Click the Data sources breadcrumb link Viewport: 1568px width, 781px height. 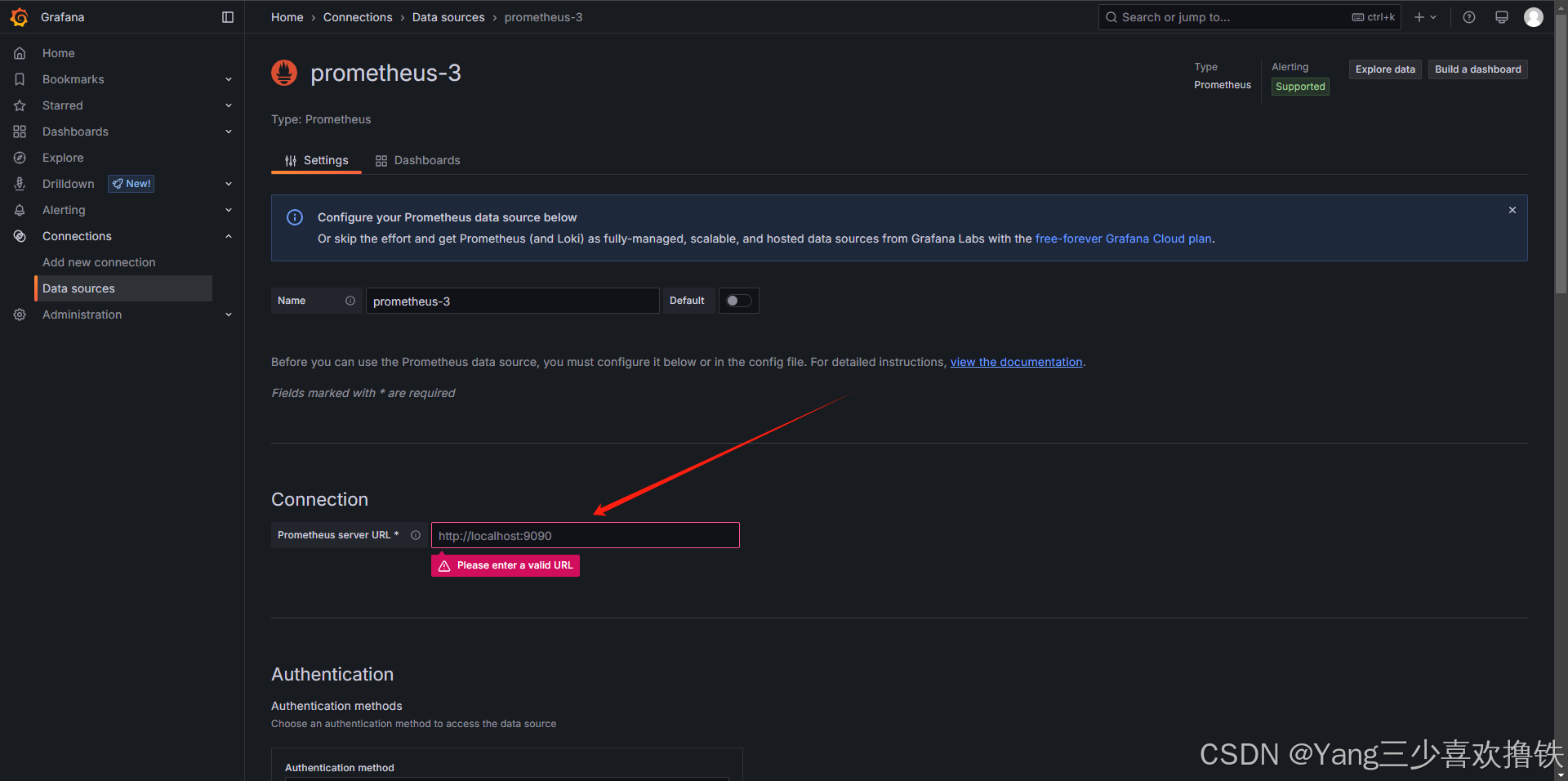pyautogui.click(x=448, y=17)
